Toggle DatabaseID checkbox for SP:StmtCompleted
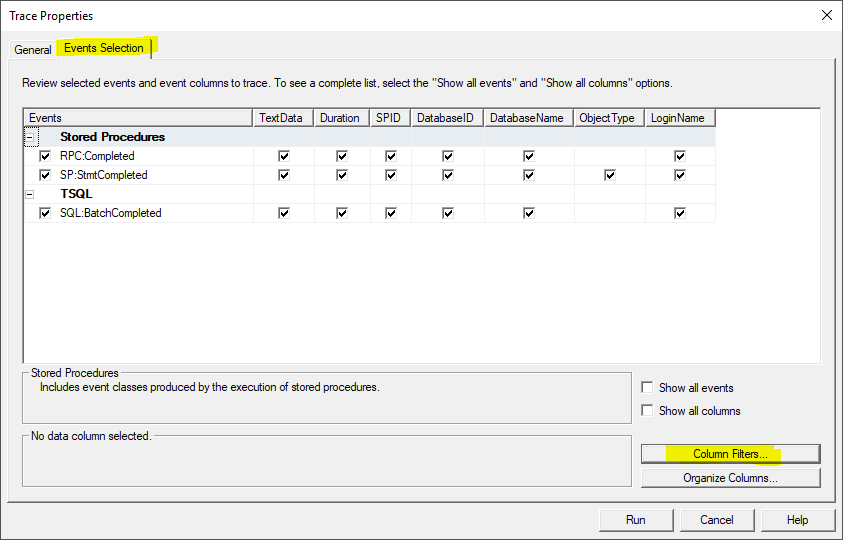Image resolution: width=843 pixels, height=540 pixels. (448, 175)
